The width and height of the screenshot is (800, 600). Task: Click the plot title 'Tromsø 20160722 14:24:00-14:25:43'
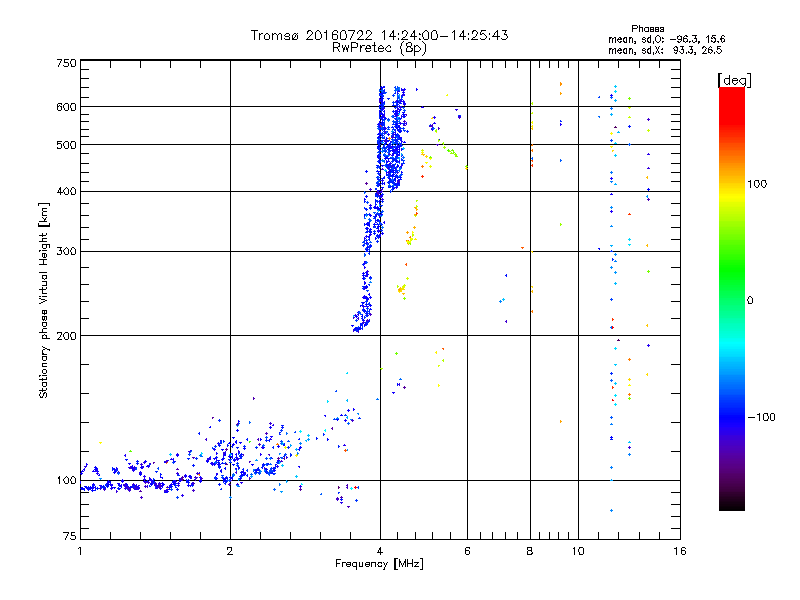tap(379, 35)
